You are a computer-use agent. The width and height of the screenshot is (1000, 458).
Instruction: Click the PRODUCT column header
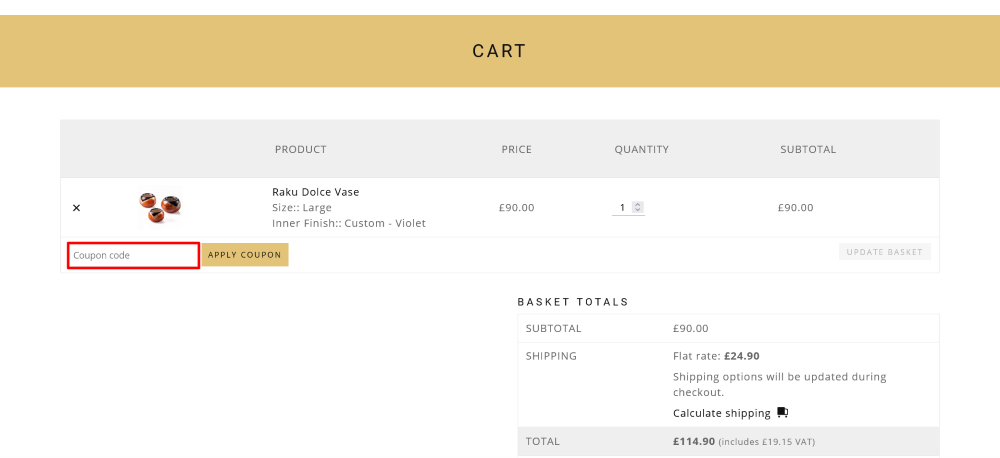point(300,149)
